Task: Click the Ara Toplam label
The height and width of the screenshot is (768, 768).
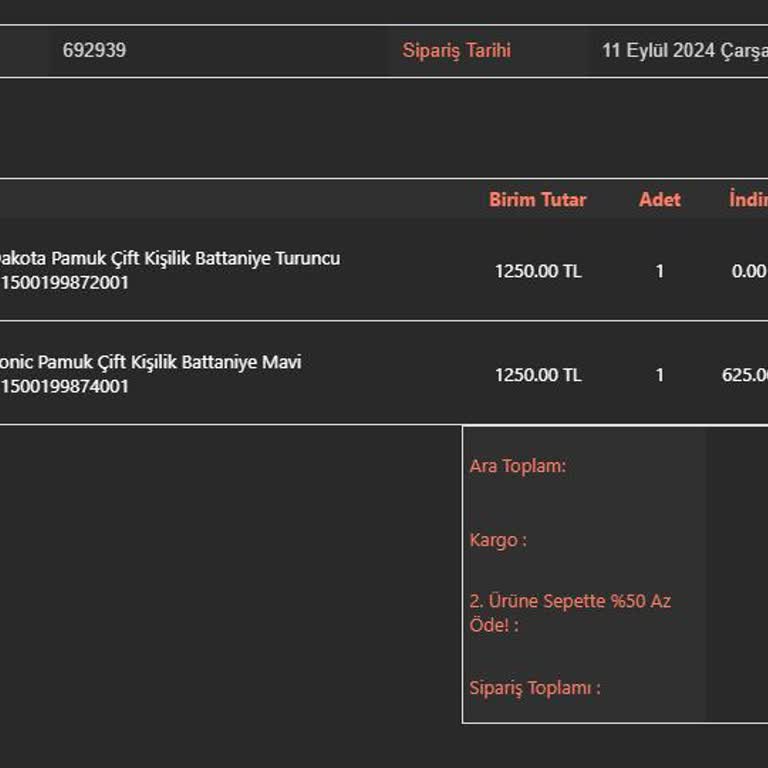Action: click(x=517, y=466)
